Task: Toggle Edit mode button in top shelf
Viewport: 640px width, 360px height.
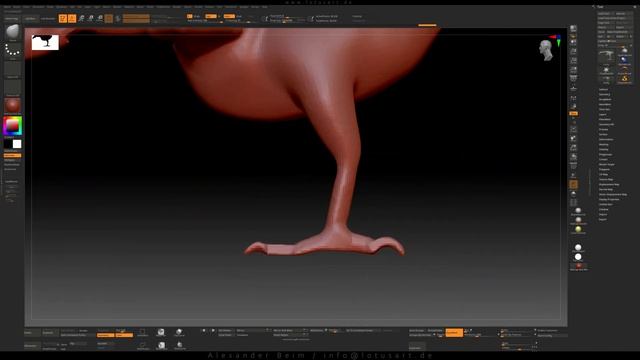Action: click(x=63, y=18)
